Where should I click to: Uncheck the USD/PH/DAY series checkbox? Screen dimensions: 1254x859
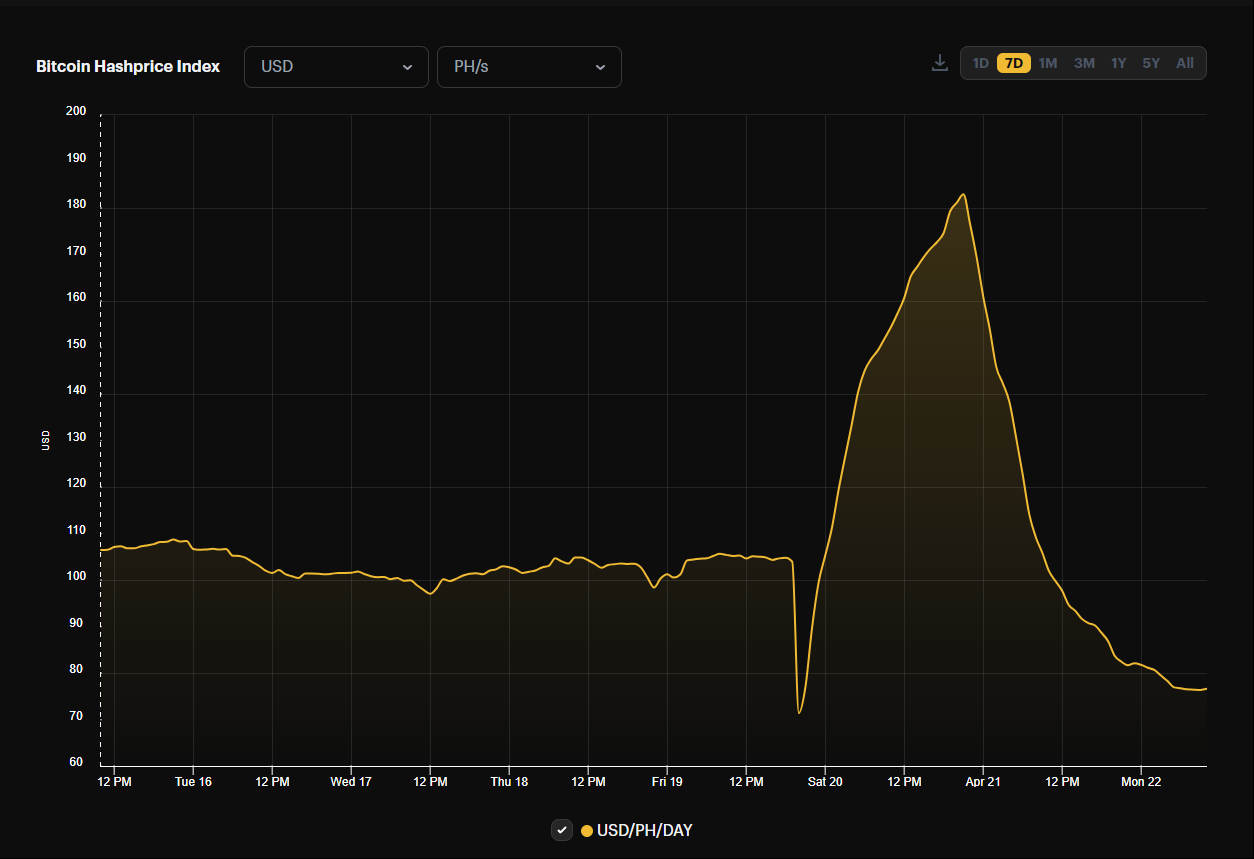pyautogui.click(x=562, y=830)
